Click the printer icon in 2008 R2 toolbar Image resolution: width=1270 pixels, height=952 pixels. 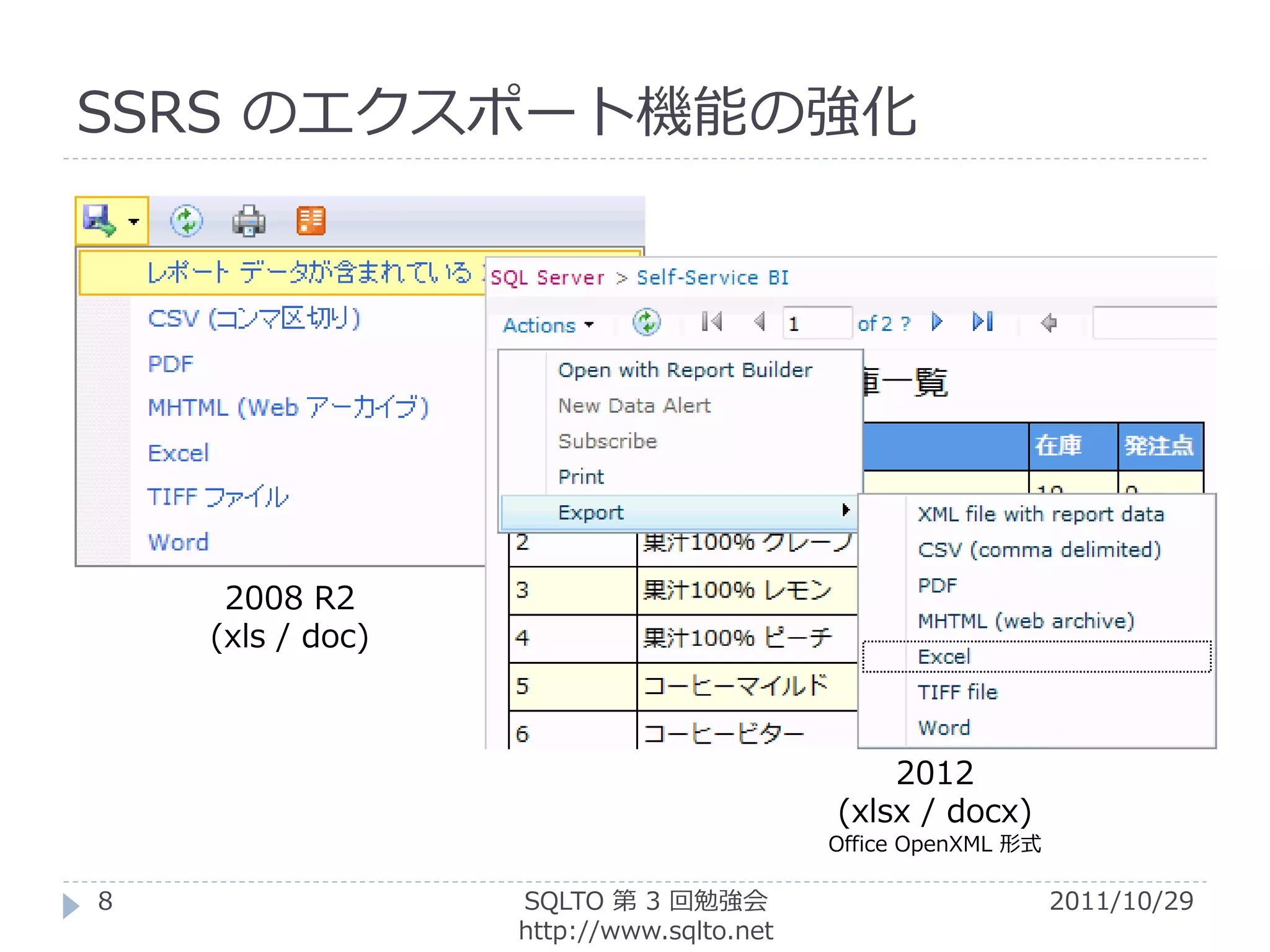(249, 221)
